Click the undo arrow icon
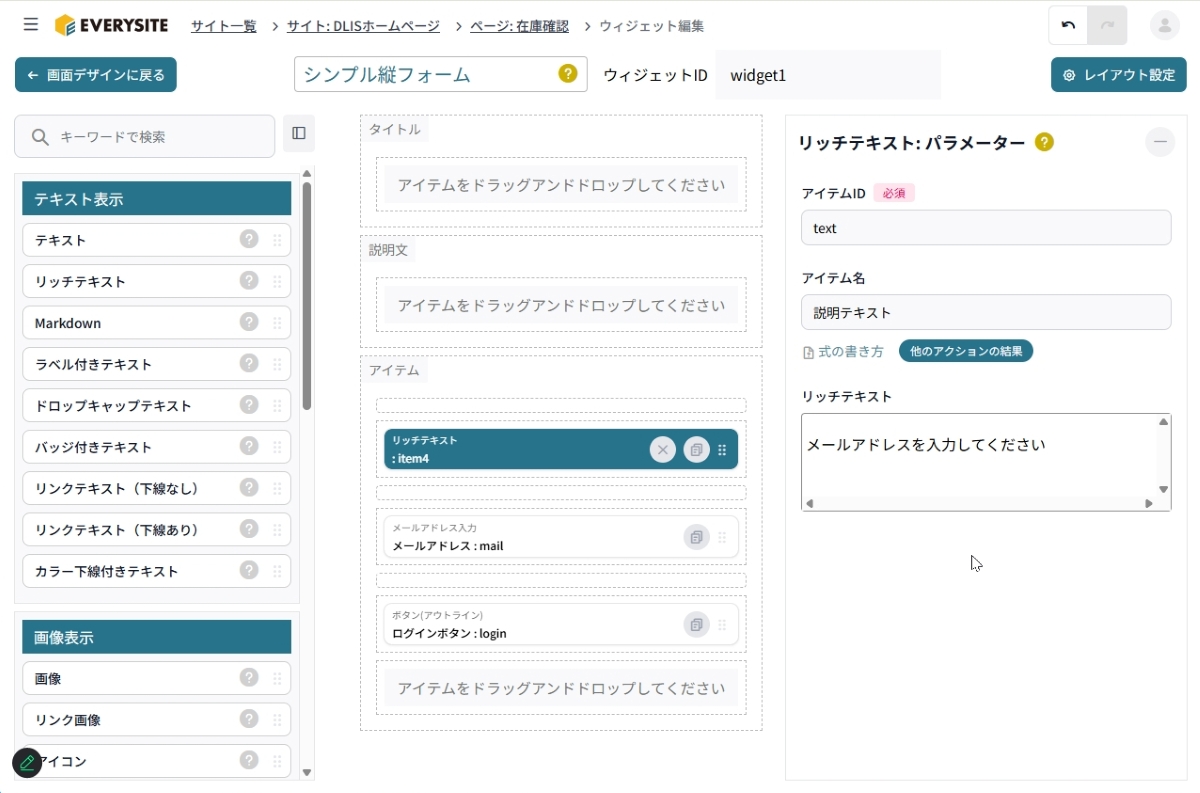Viewport: 1200px width, 793px height. (1068, 25)
